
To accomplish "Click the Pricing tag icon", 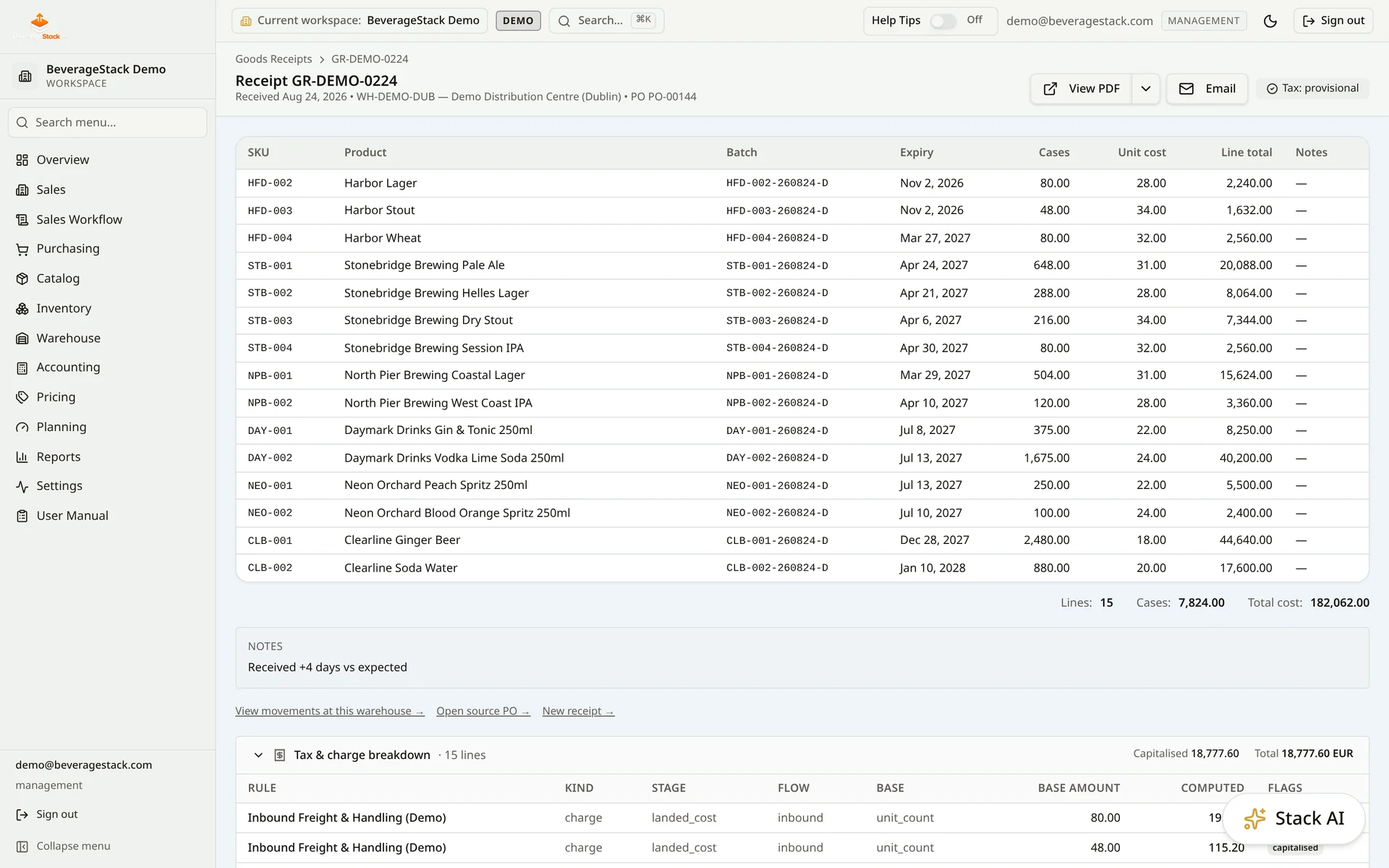I will tap(22, 397).
